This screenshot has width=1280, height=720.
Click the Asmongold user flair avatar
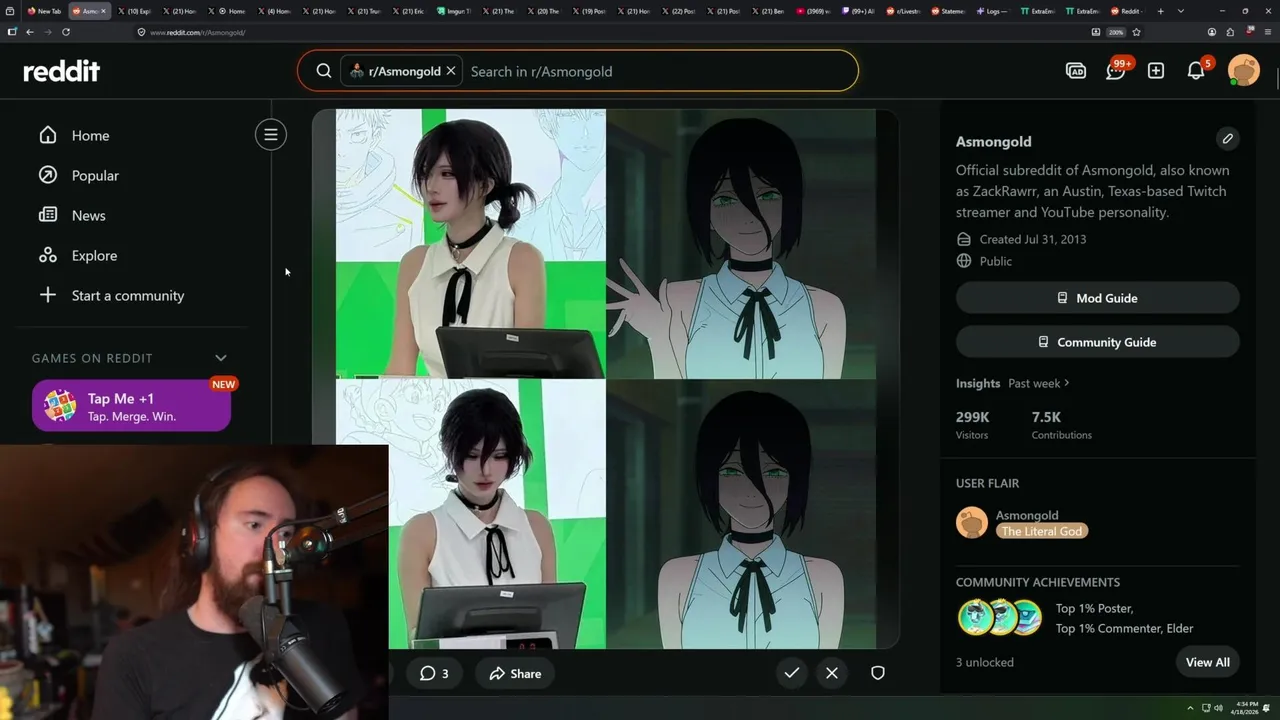coord(972,522)
